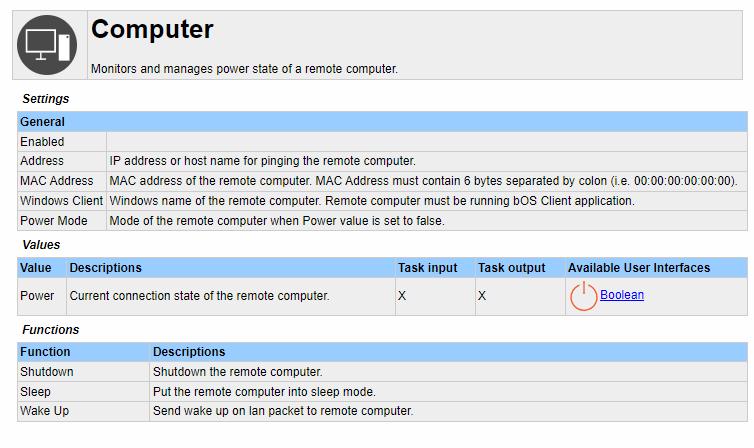Image resolution: width=754 pixels, height=448 pixels.
Task: Click the Task output column header
Action: [x=511, y=268]
